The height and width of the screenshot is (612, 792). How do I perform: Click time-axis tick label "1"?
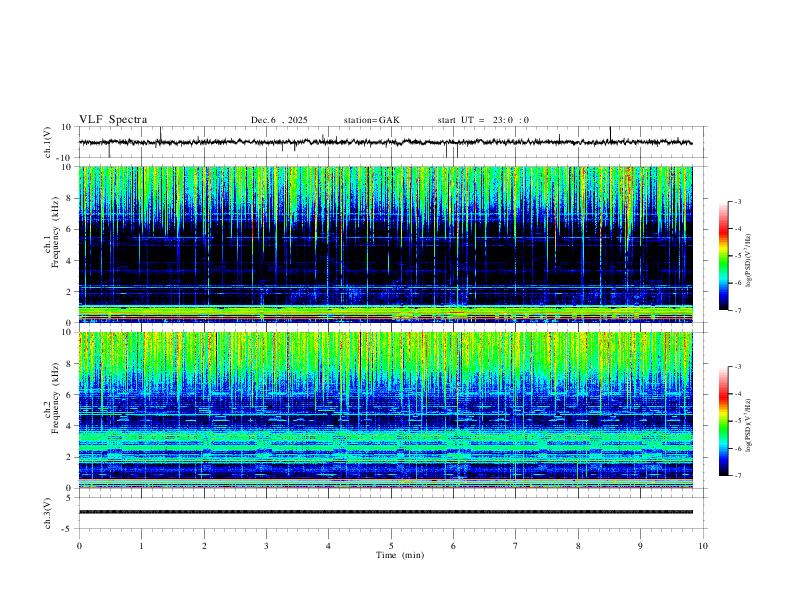tap(141, 546)
